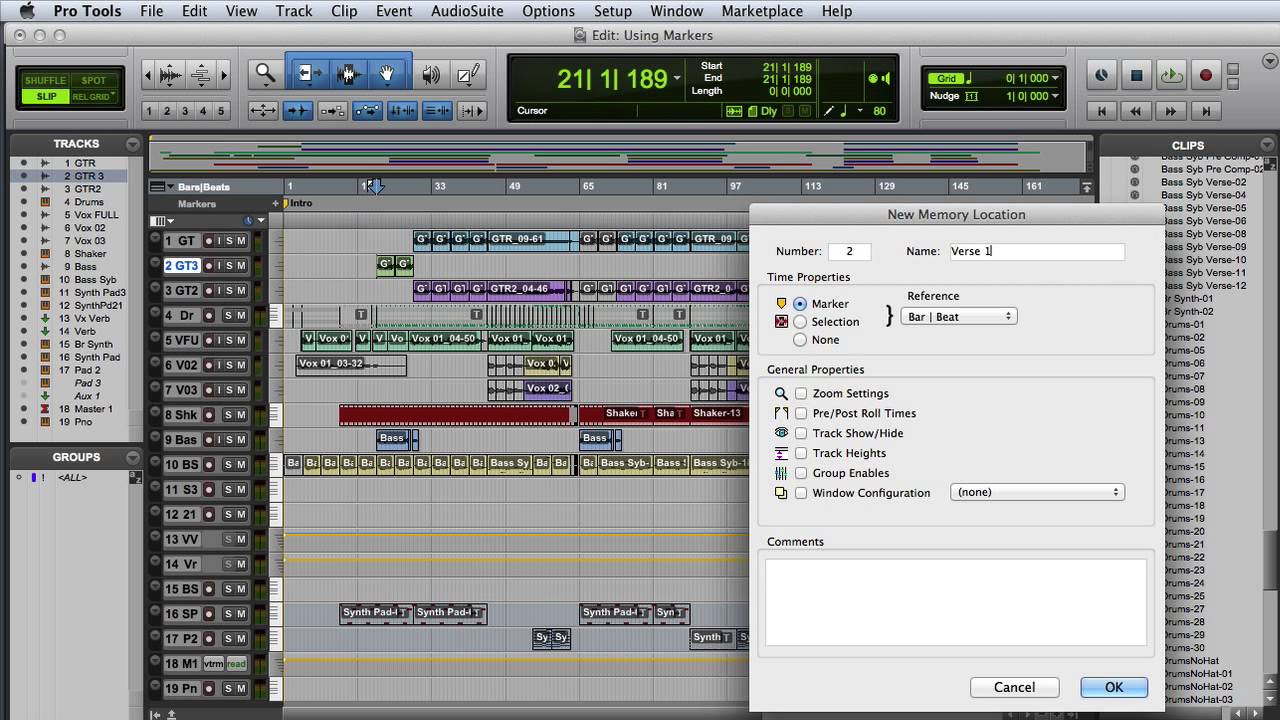The height and width of the screenshot is (720, 1280).
Task: Open the Event menu
Action: click(393, 11)
